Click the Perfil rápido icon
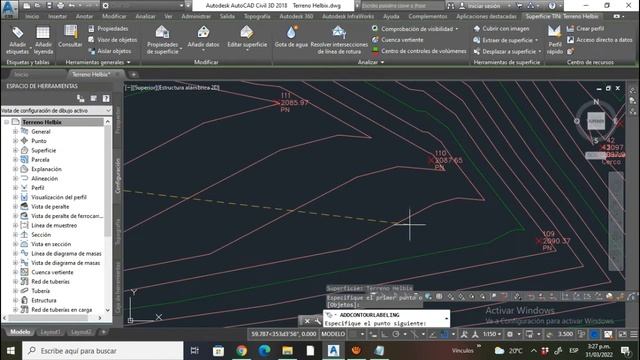This screenshot has height=360, width=640. pyautogui.click(x=554, y=32)
